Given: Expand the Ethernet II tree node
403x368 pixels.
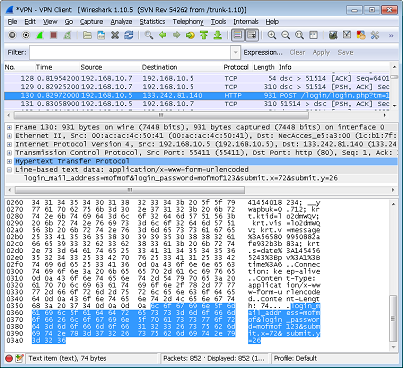Looking at the screenshot, I should [x=9, y=136].
